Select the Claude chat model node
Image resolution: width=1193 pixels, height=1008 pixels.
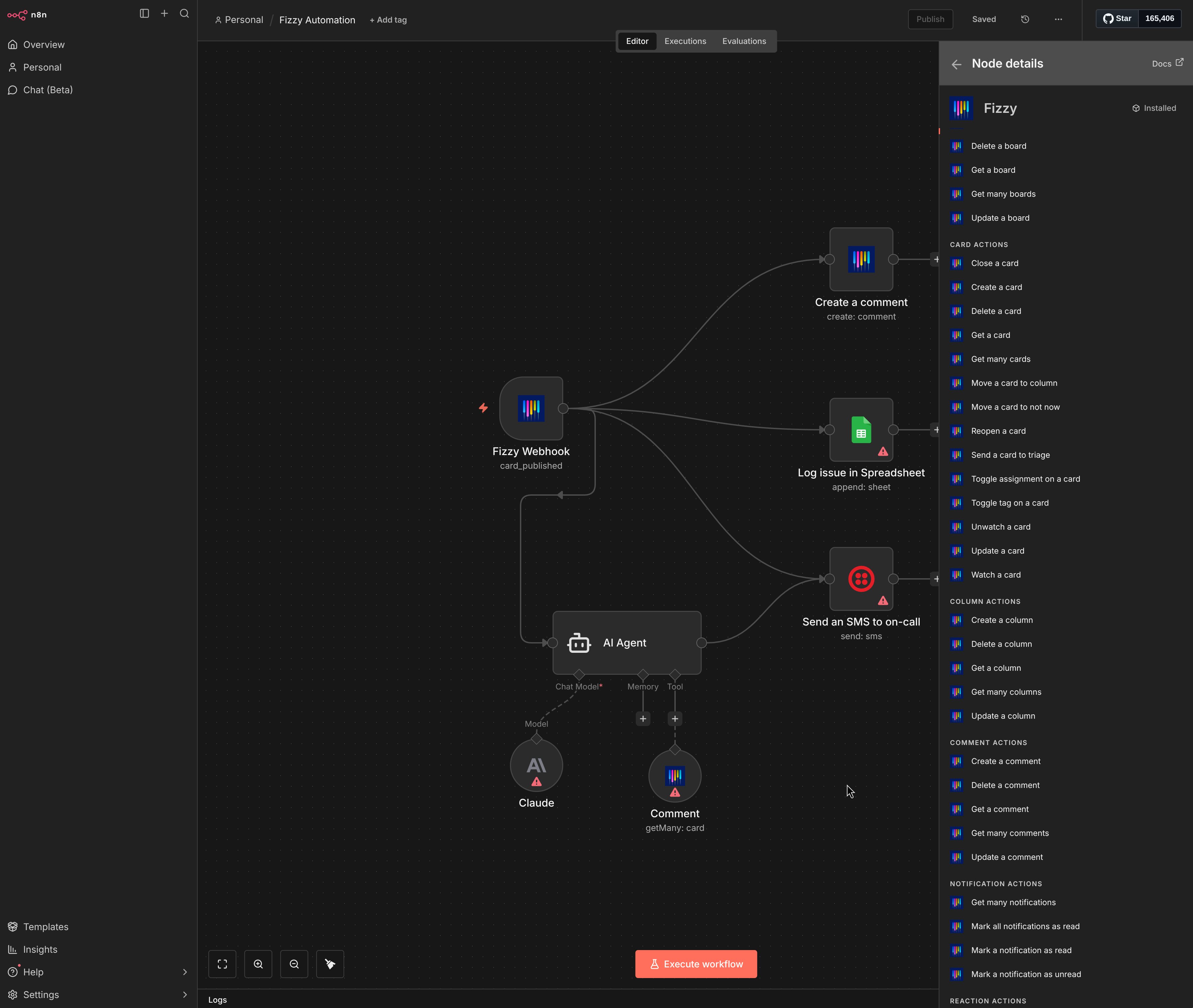[536, 766]
